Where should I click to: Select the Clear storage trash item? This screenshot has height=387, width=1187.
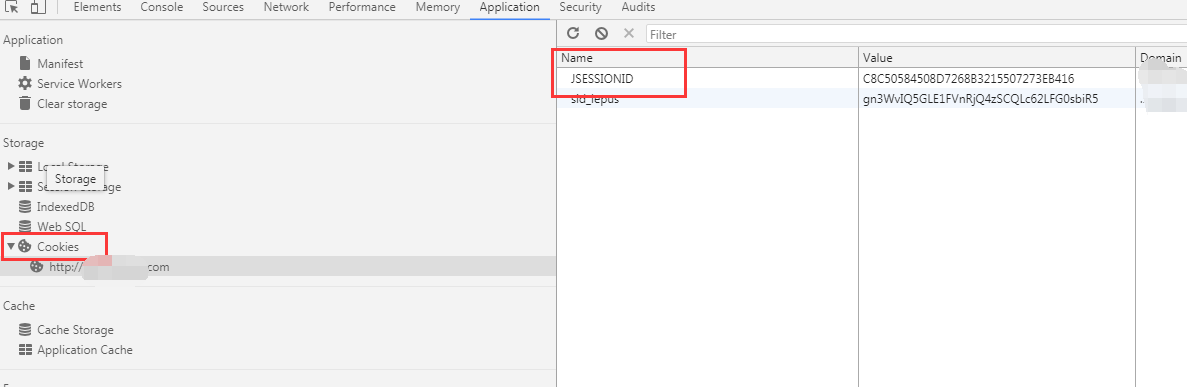pos(63,104)
